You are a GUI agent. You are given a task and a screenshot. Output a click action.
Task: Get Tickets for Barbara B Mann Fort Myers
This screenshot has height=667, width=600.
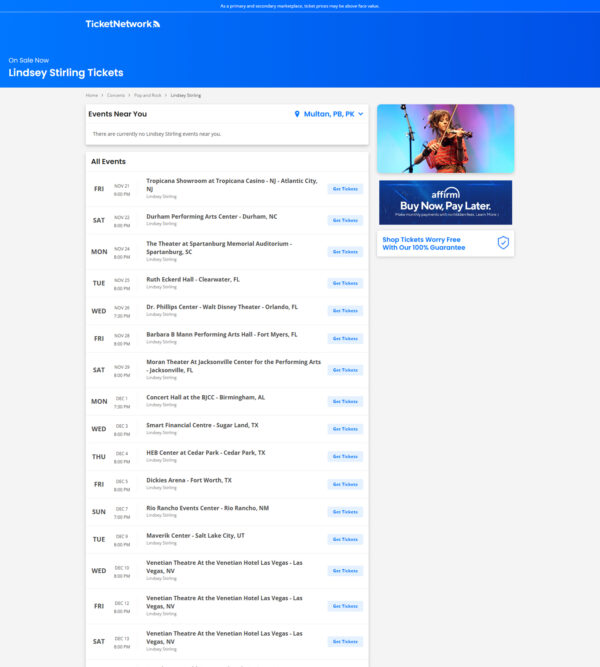[345, 339]
